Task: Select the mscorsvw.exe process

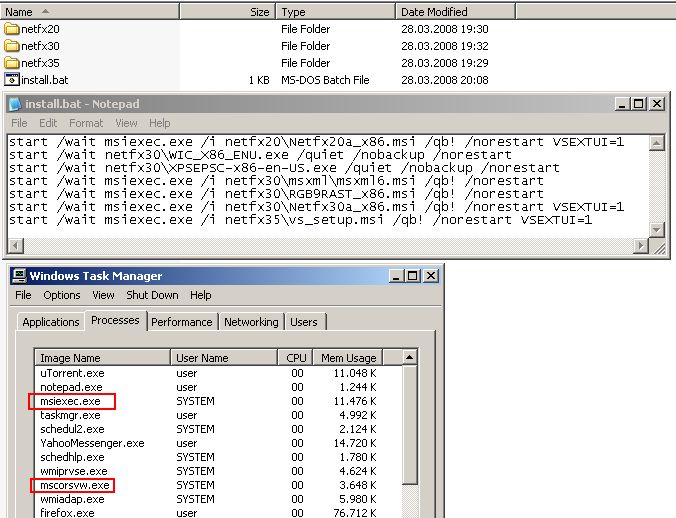Action: click(219, 485)
